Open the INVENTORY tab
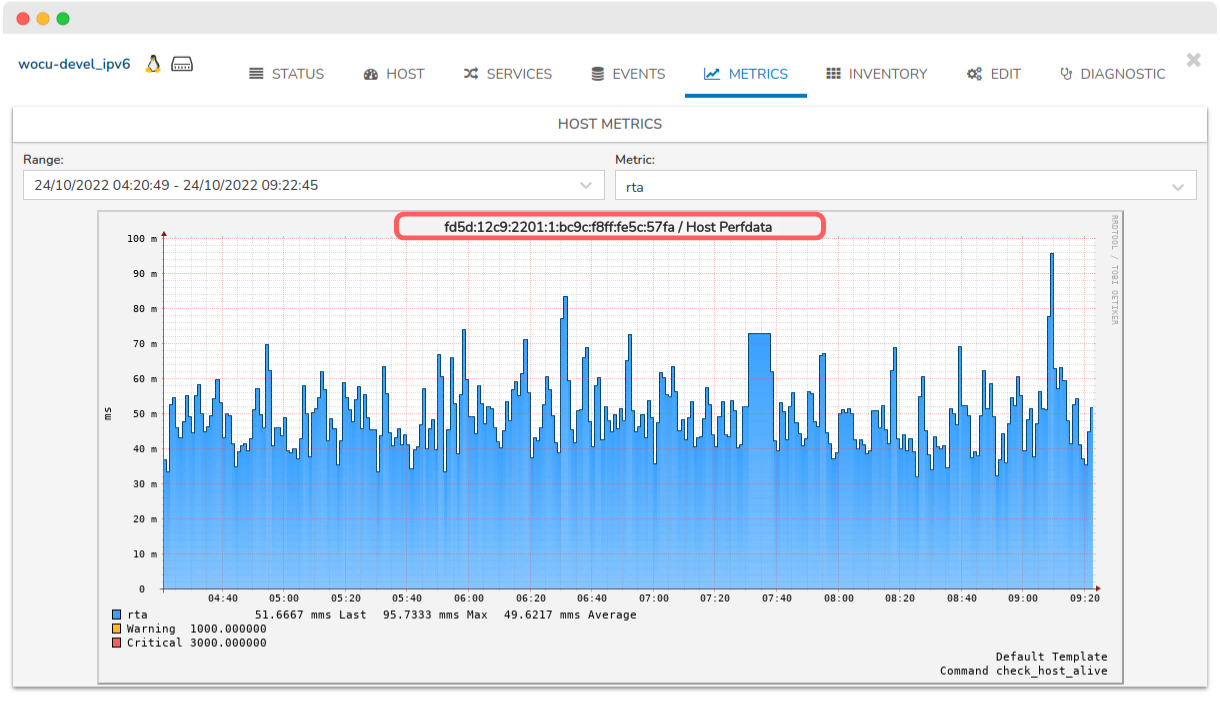1220x713 pixels. click(877, 74)
